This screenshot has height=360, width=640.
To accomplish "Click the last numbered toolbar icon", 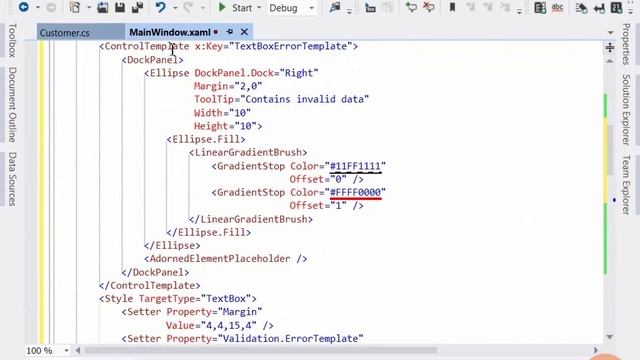I will point(616,7).
